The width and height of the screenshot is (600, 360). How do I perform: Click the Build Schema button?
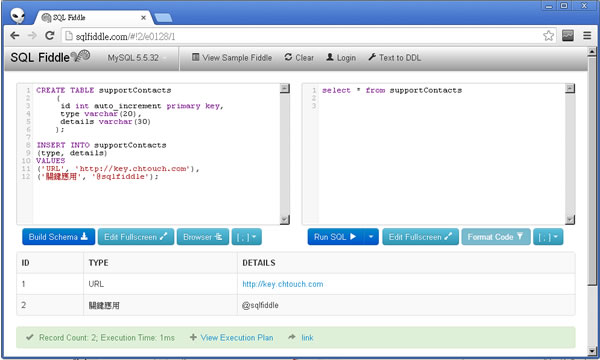pyautogui.click(x=59, y=237)
